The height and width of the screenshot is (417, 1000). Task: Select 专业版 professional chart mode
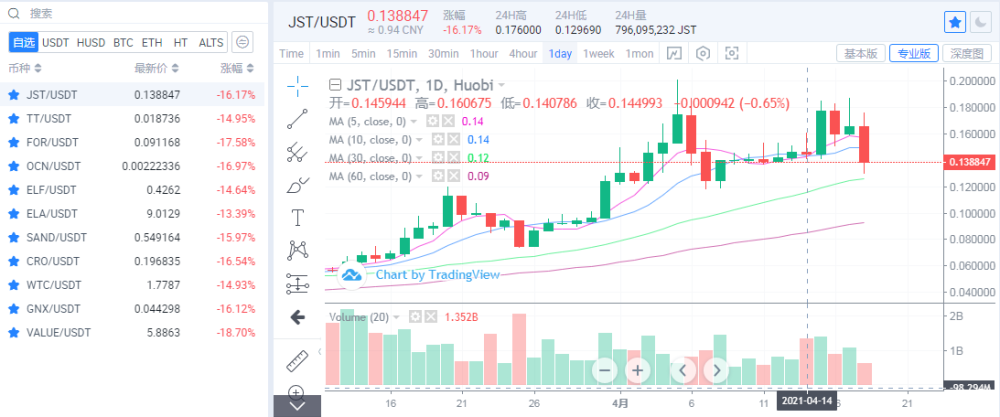913,54
